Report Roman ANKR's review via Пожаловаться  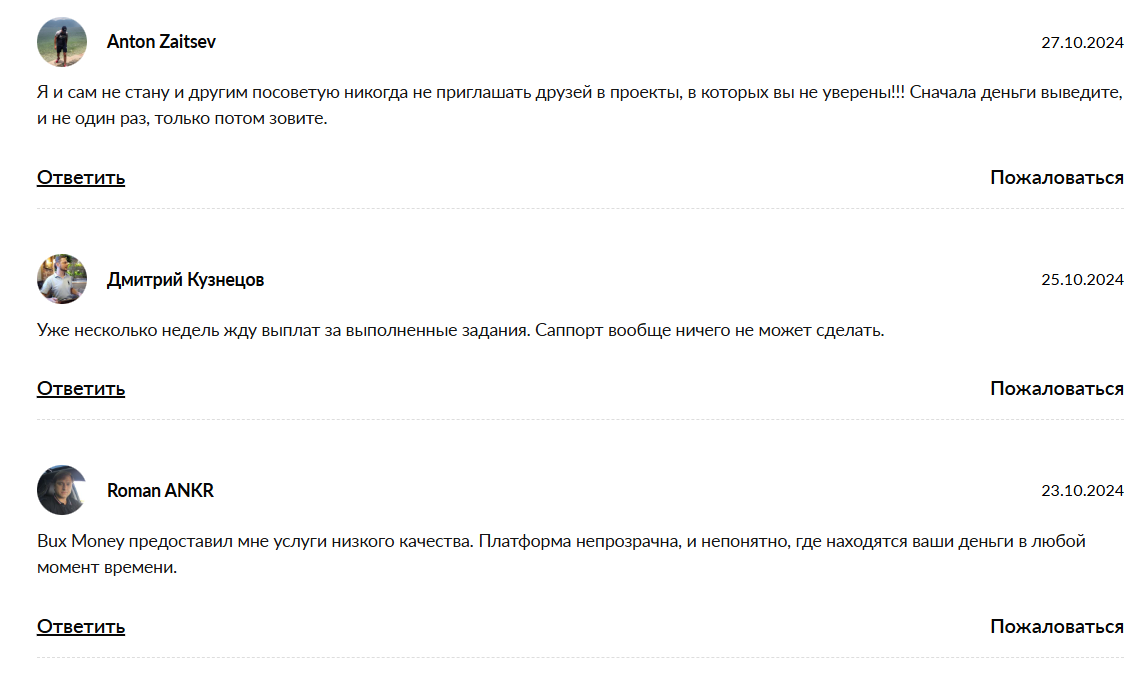(1057, 627)
